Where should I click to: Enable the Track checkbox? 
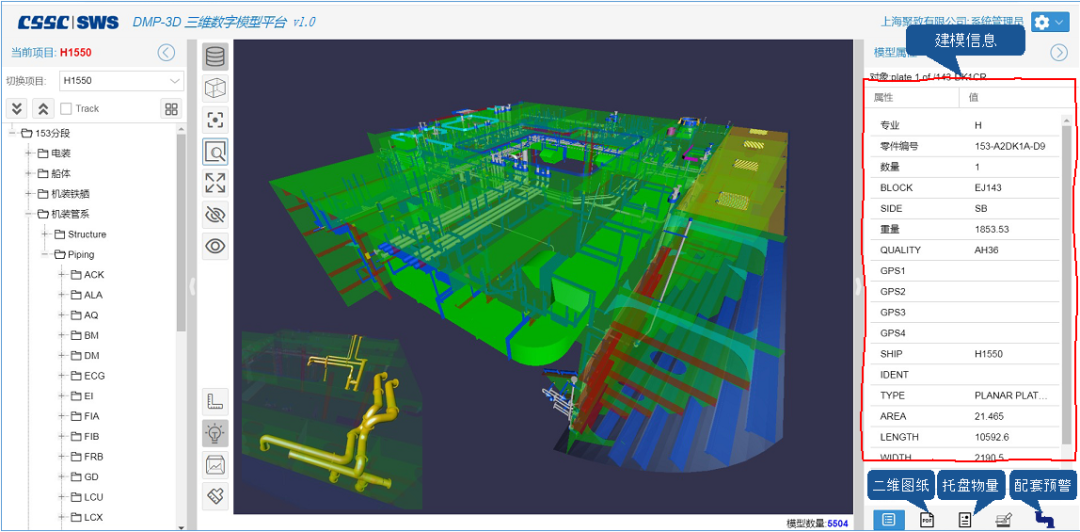[x=66, y=109]
